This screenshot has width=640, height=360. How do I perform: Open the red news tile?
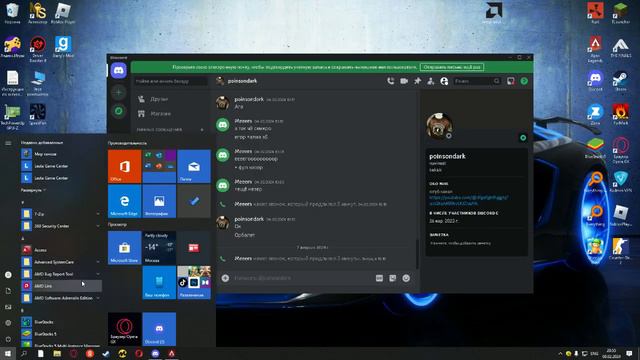tap(194, 247)
